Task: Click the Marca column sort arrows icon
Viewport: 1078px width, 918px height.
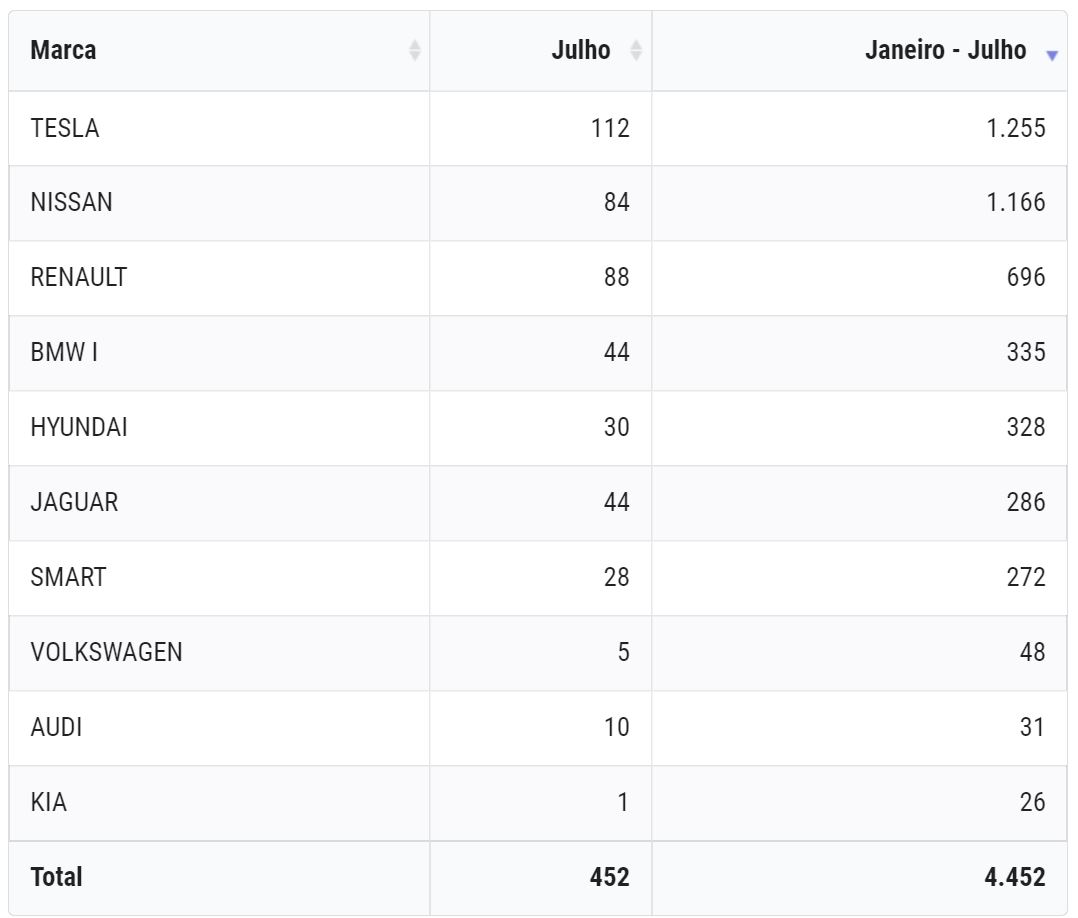Action: pyautogui.click(x=415, y=50)
